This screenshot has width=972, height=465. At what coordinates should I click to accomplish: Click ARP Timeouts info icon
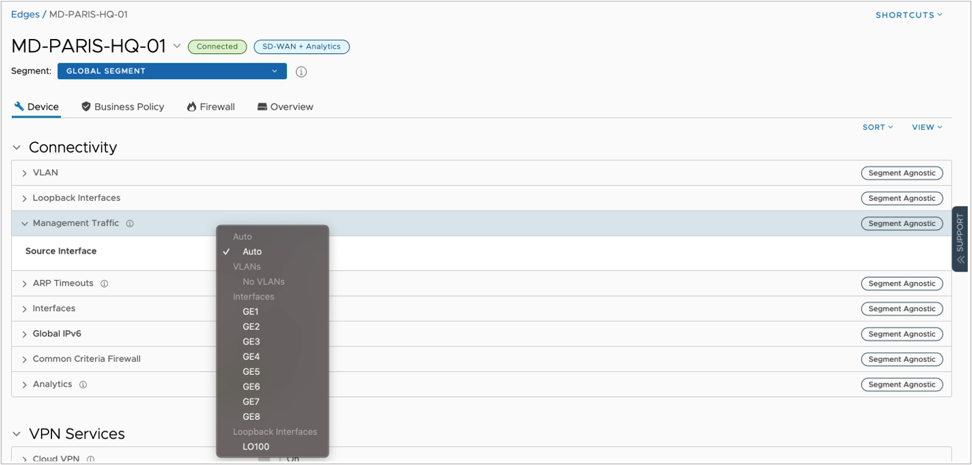104,284
